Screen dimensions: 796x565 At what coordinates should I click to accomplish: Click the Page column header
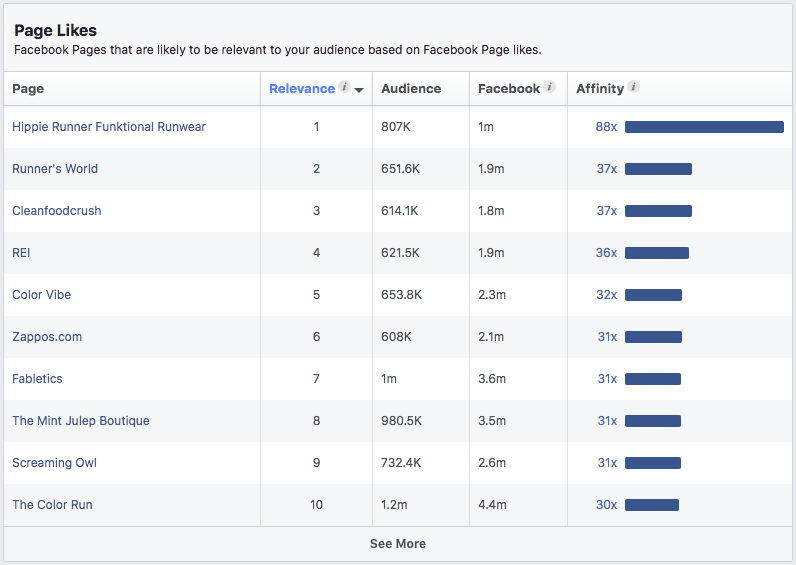click(x=28, y=89)
